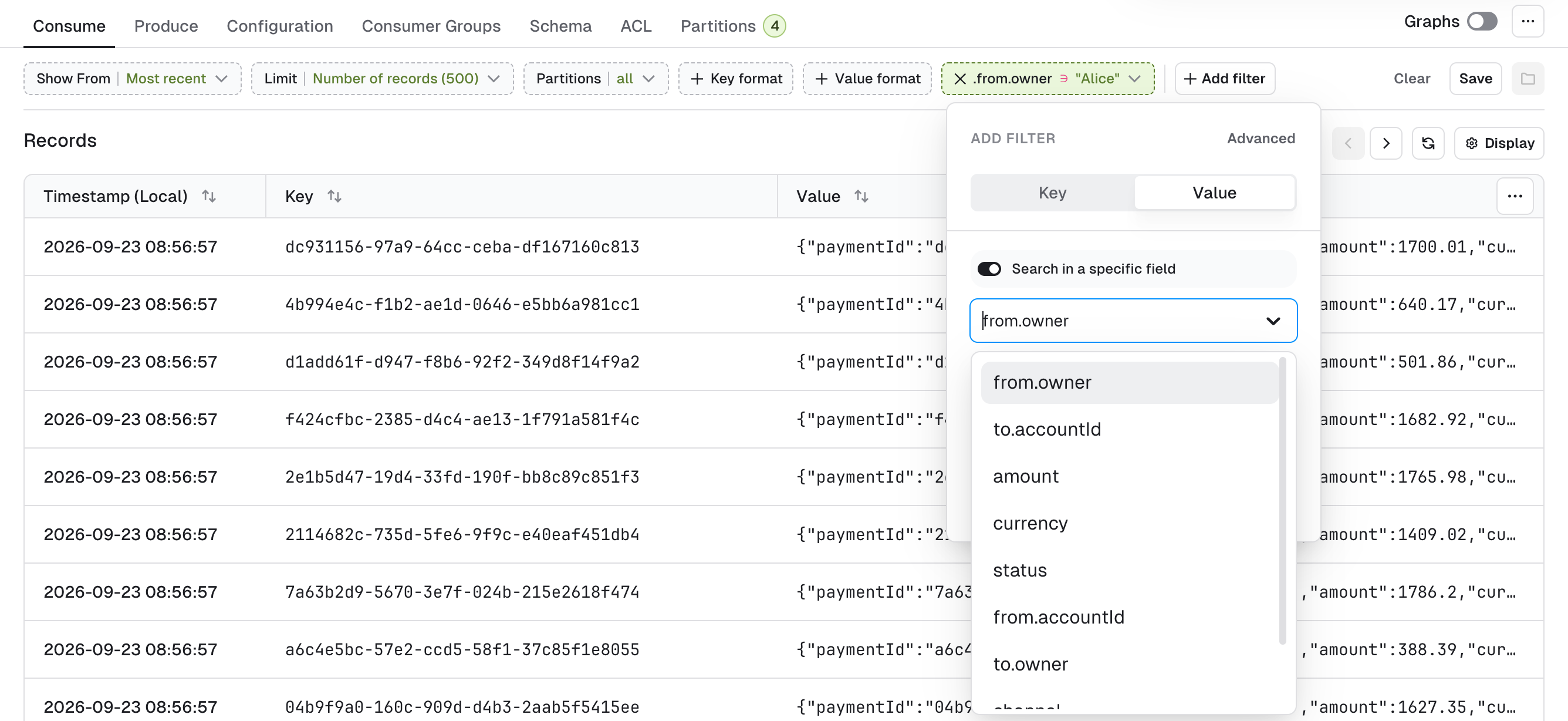Viewport: 1568px width, 721px height.
Task: Click key 2114682c-735d-5fe6-9f9c-e40eaf451db4
Action: point(462,534)
